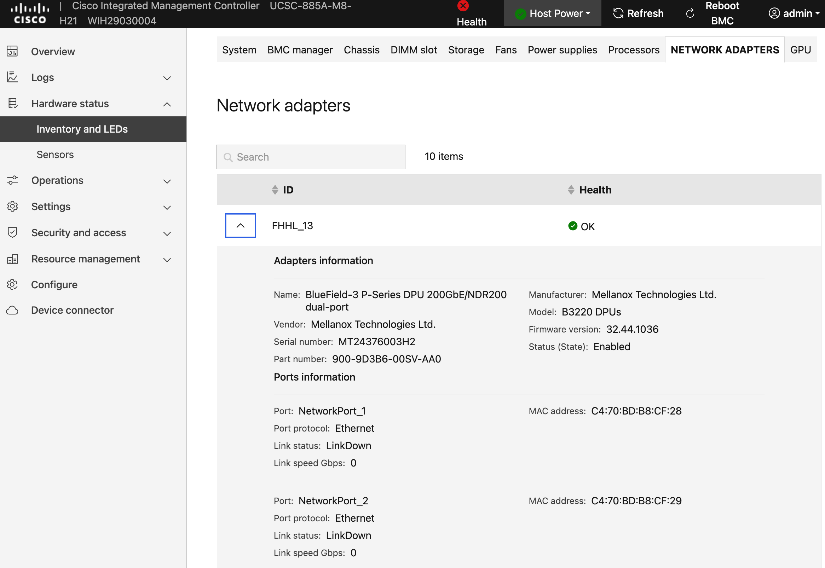This screenshot has height=568, width=825.
Task: Collapse the Hardware status chevron
Action: 167,104
